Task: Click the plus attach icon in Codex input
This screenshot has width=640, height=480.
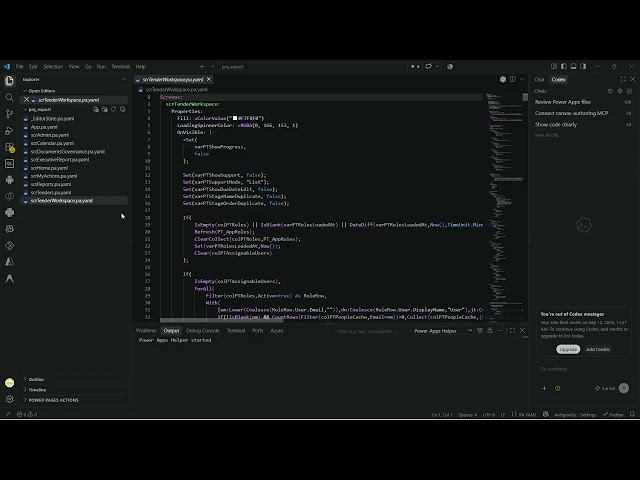Action: point(544,388)
